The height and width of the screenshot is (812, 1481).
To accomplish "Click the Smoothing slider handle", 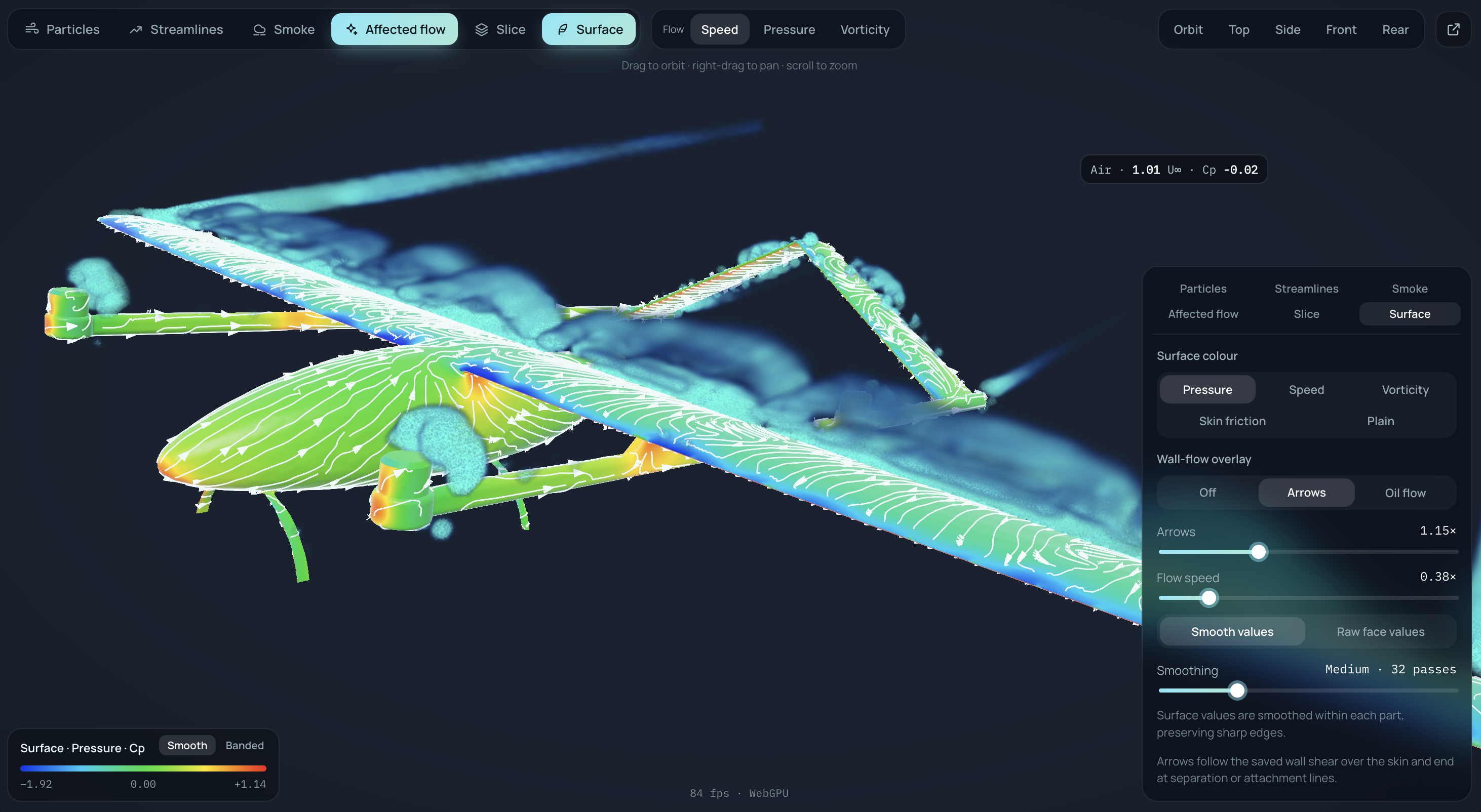I will pos(1237,690).
